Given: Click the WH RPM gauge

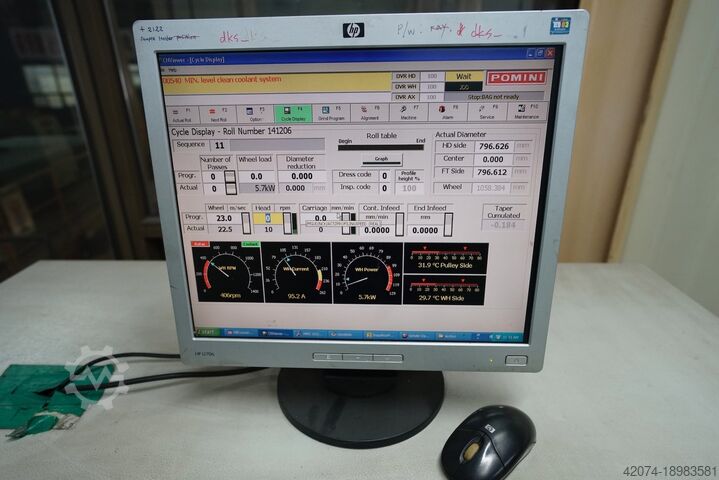Looking at the screenshot, I should coord(229,272).
